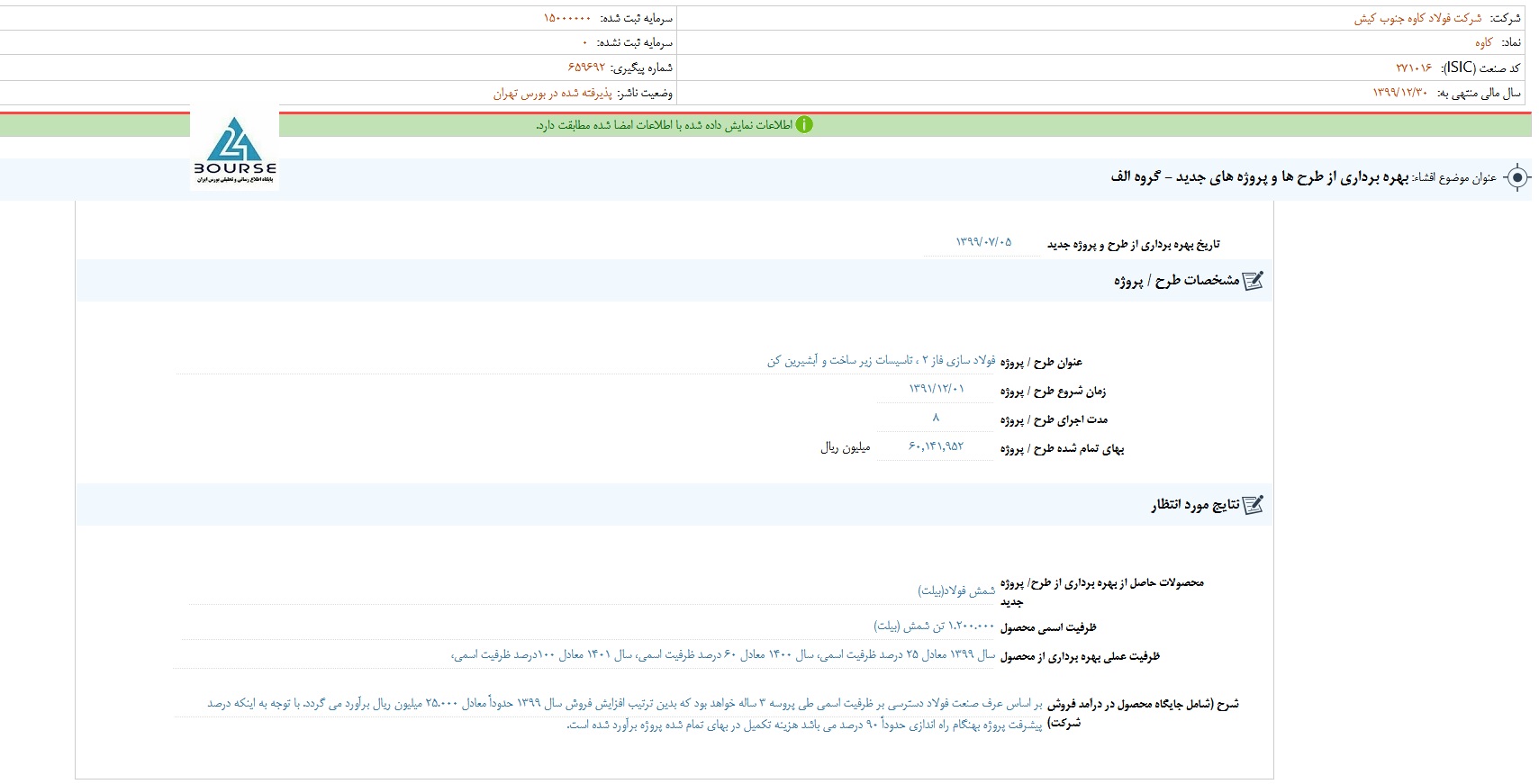
Task: Select publisher status پذیرفته شده در بورس تهران
Action: pyautogui.click(x=552, y=93)
